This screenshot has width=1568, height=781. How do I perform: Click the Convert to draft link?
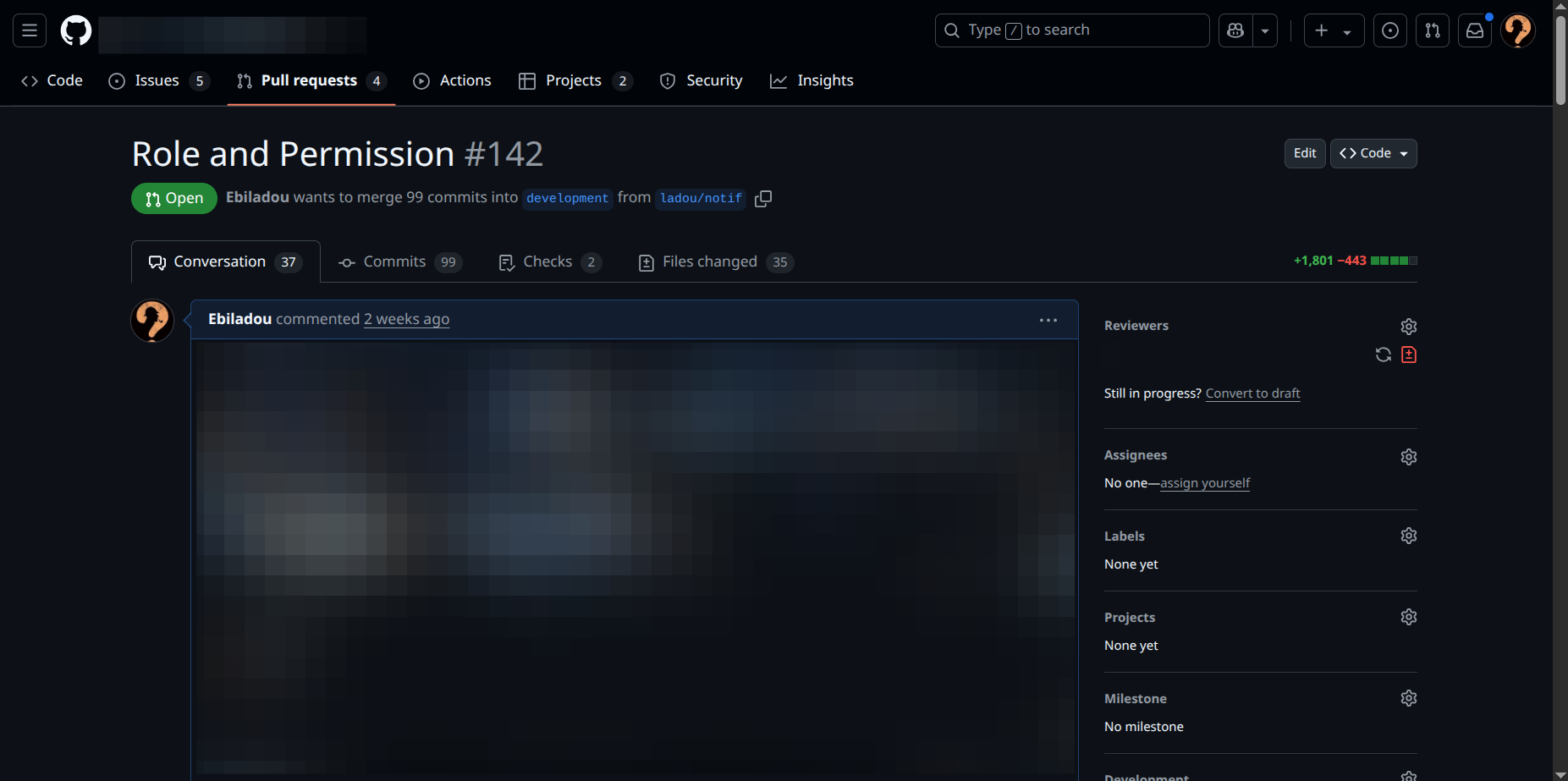coord(1252,393)
